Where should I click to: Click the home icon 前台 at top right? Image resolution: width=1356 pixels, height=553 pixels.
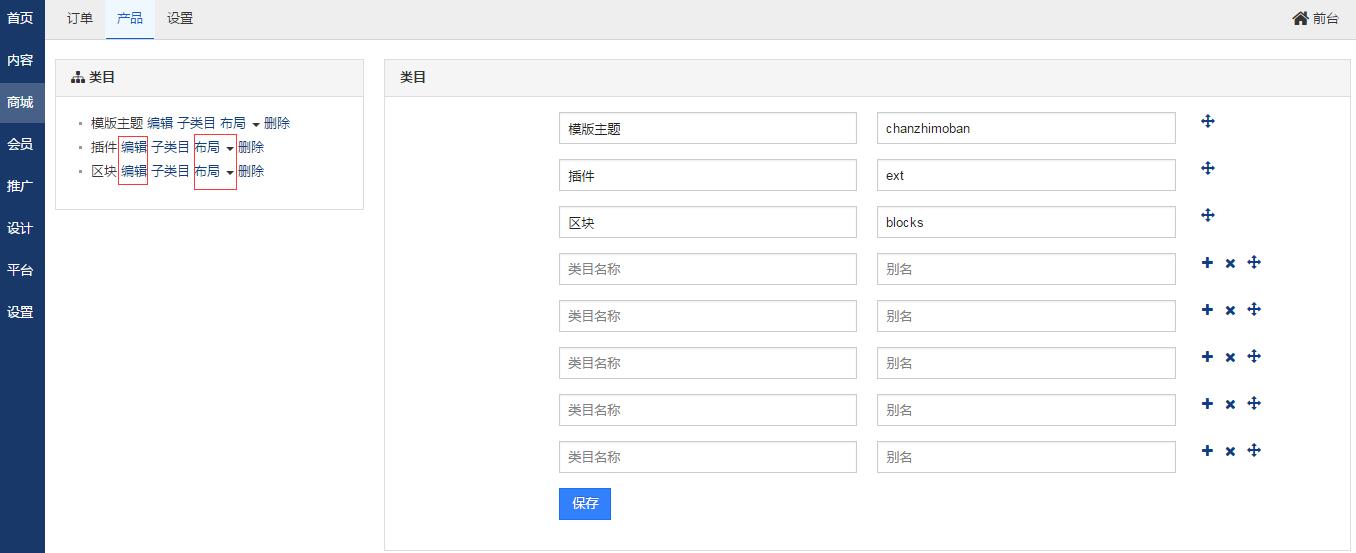(1314, 18)
